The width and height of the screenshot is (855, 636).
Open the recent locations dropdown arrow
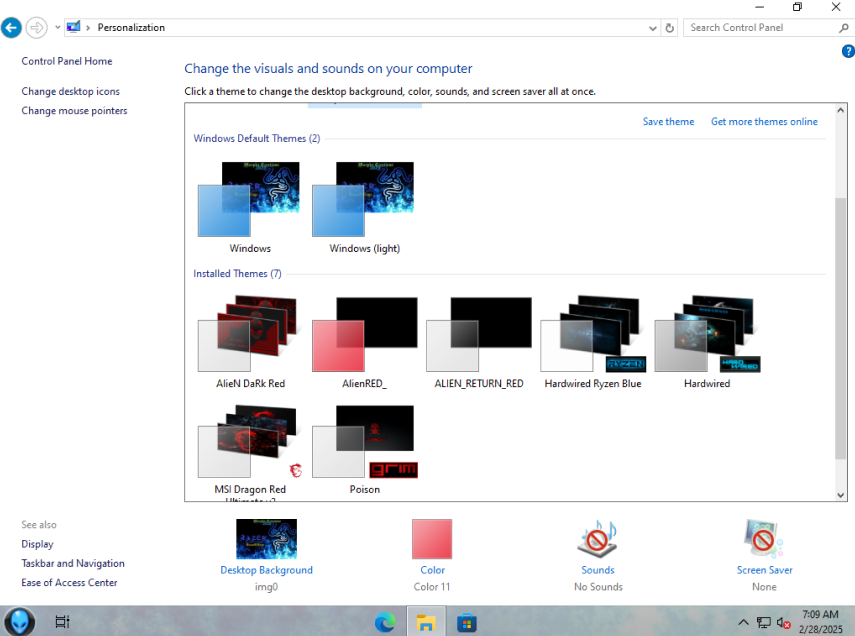click(x=57, y=27)
